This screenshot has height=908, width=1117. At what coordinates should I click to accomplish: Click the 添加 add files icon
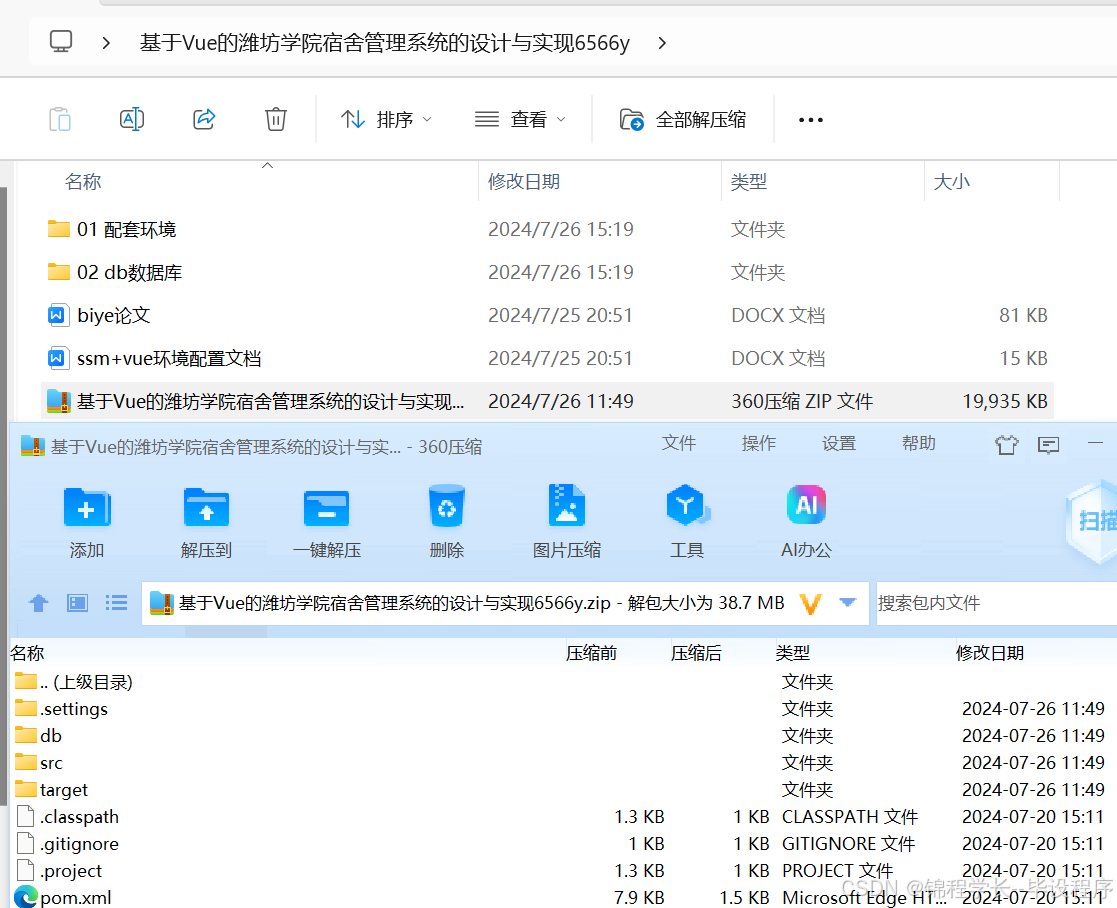tap(87, 507)
